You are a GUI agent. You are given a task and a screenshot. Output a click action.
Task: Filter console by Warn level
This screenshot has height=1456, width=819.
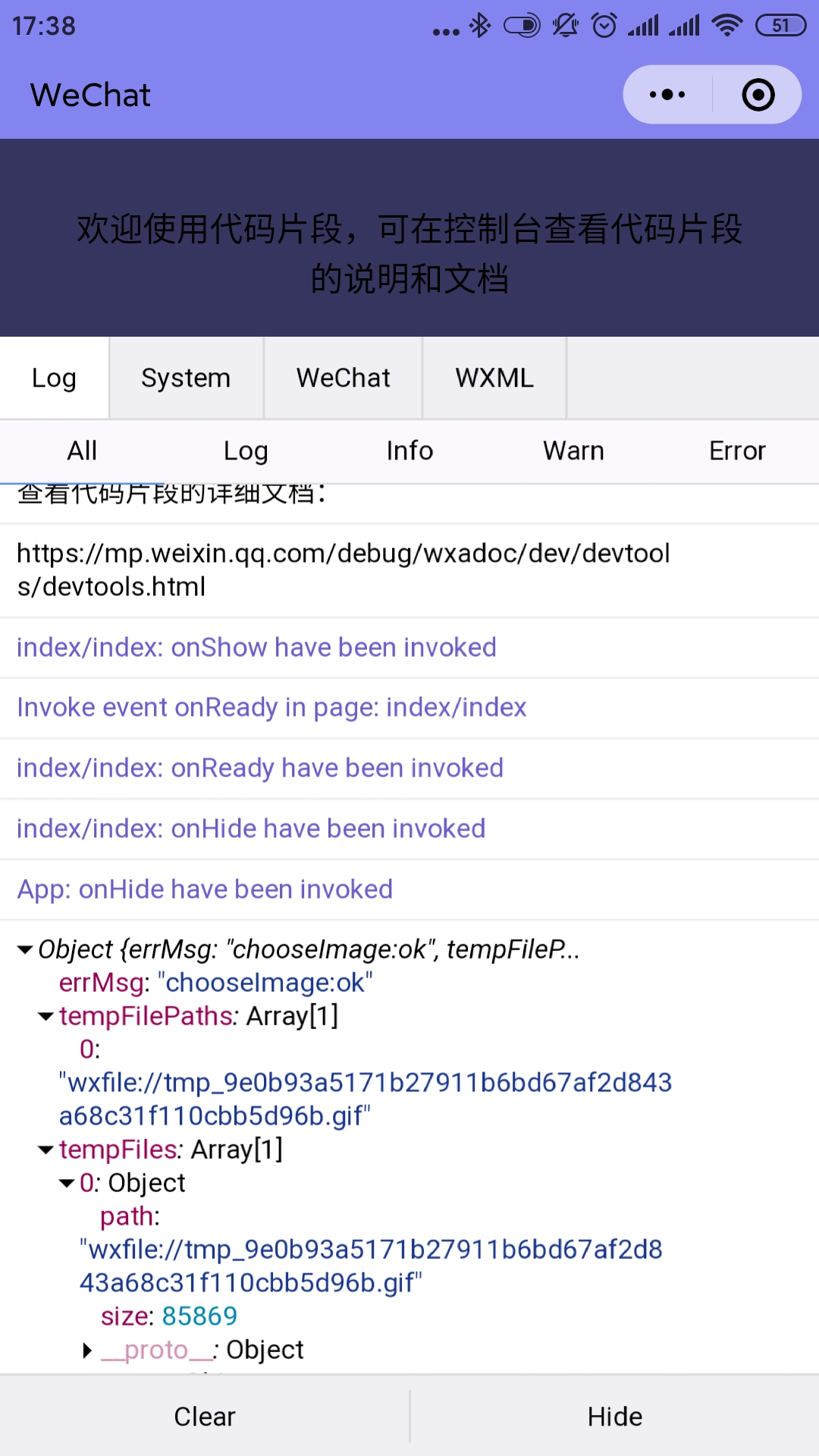573,451
